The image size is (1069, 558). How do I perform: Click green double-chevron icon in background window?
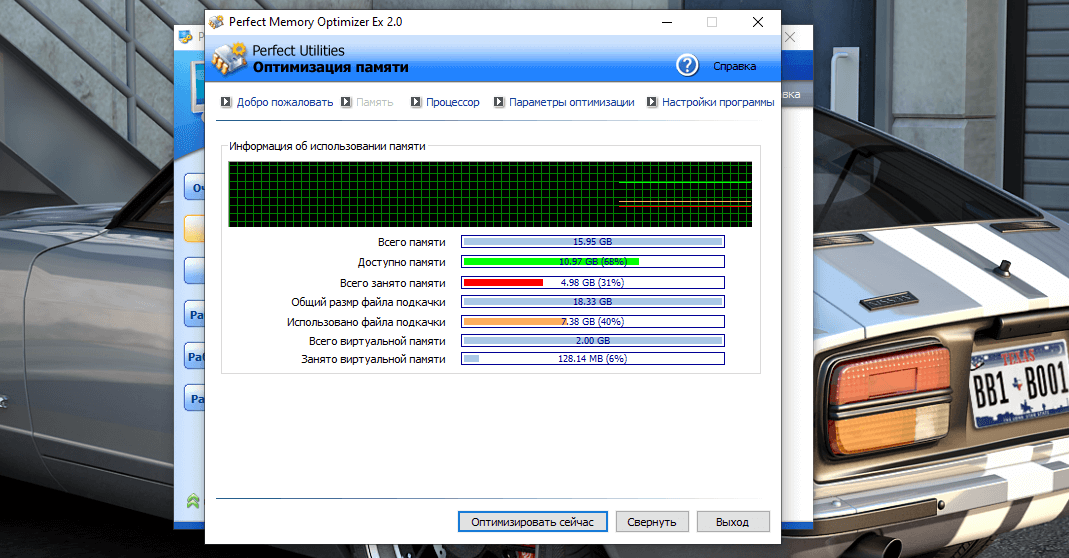192,500
